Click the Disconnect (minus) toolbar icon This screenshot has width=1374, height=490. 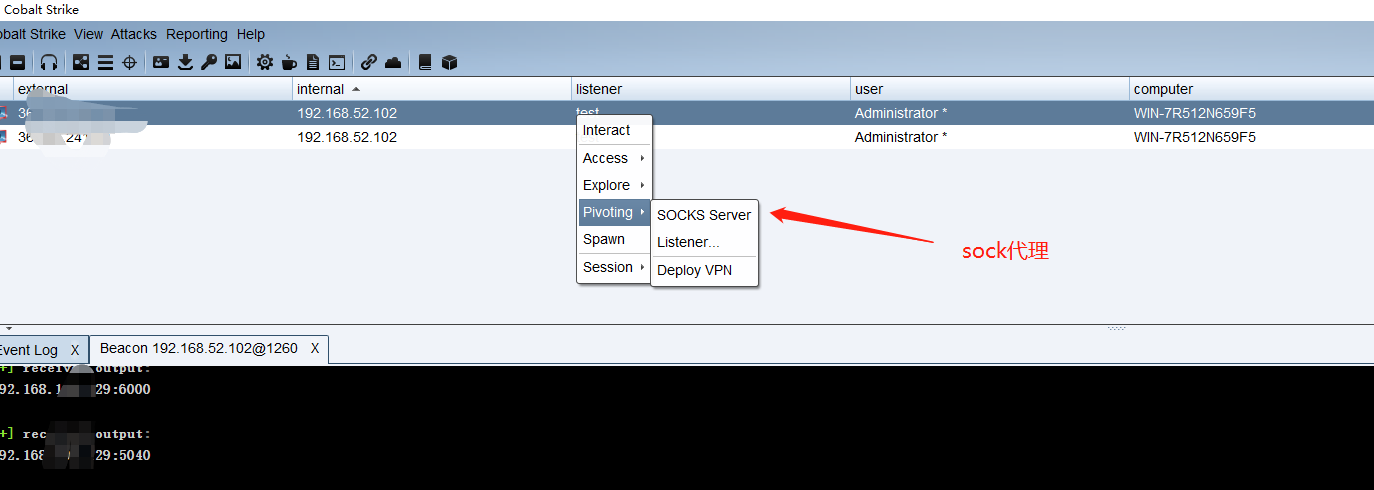(x=17, y=62)
